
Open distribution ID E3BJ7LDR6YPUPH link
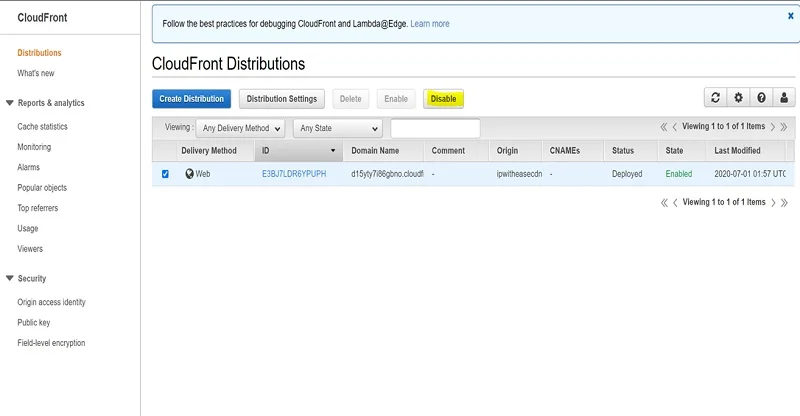[294, 174]
